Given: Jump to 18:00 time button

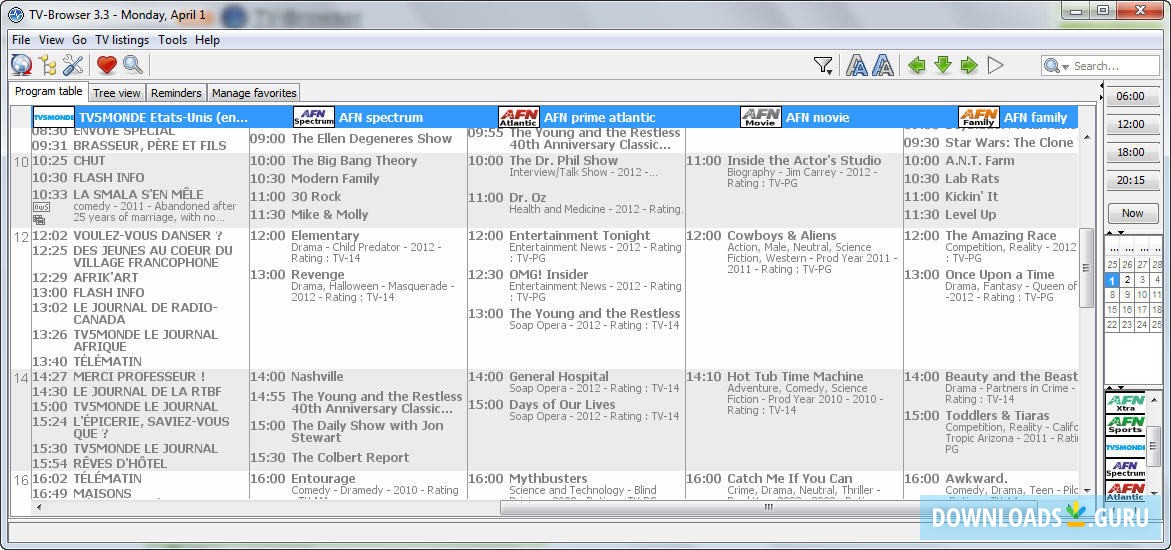Looking at the screenshot, I should click(x=1133, y=152).
